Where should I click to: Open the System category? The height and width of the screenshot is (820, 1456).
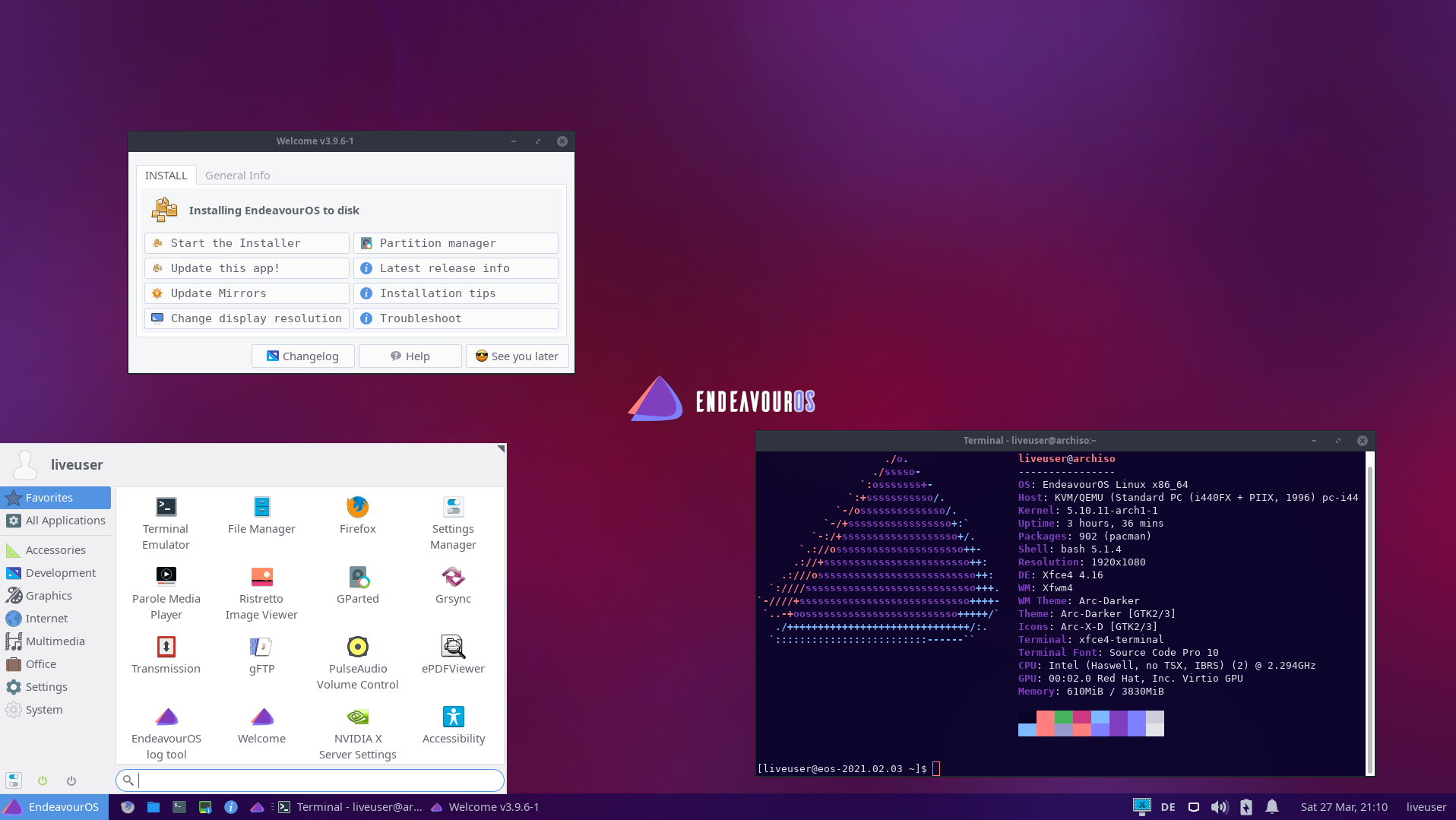(56, 710)
